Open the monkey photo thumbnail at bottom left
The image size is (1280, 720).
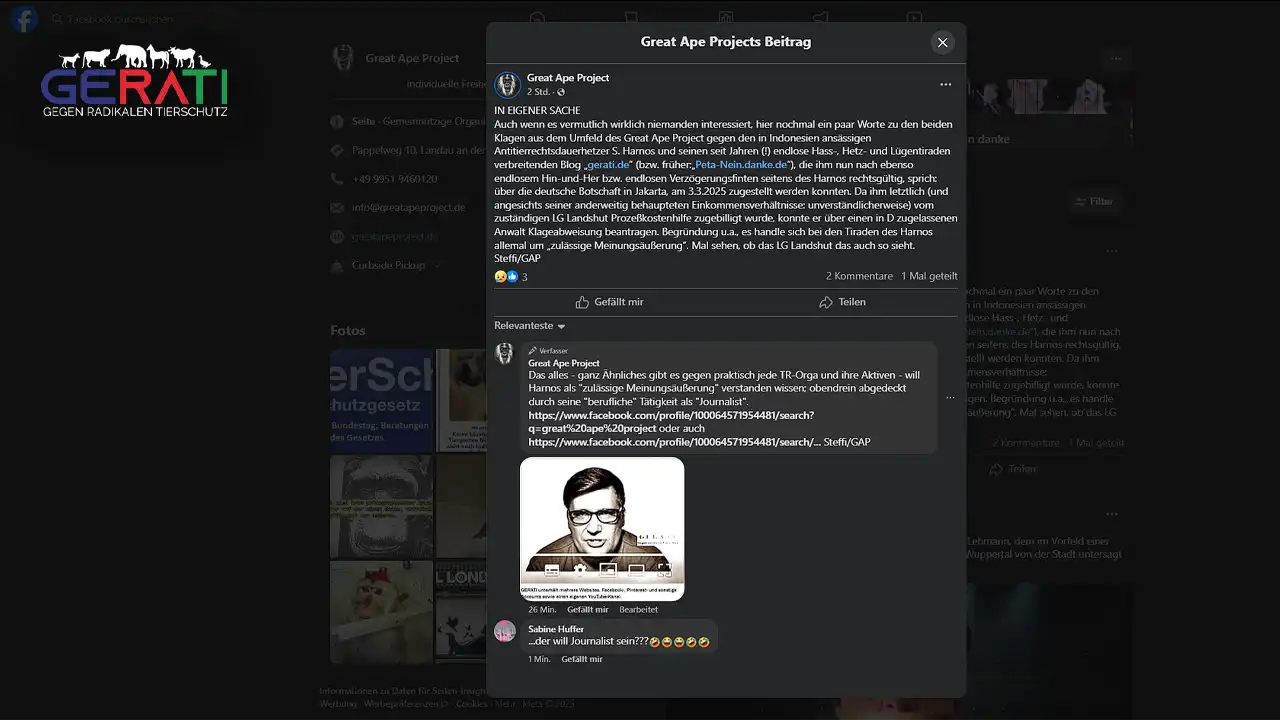pyautogui.click(x=381, y=612)
